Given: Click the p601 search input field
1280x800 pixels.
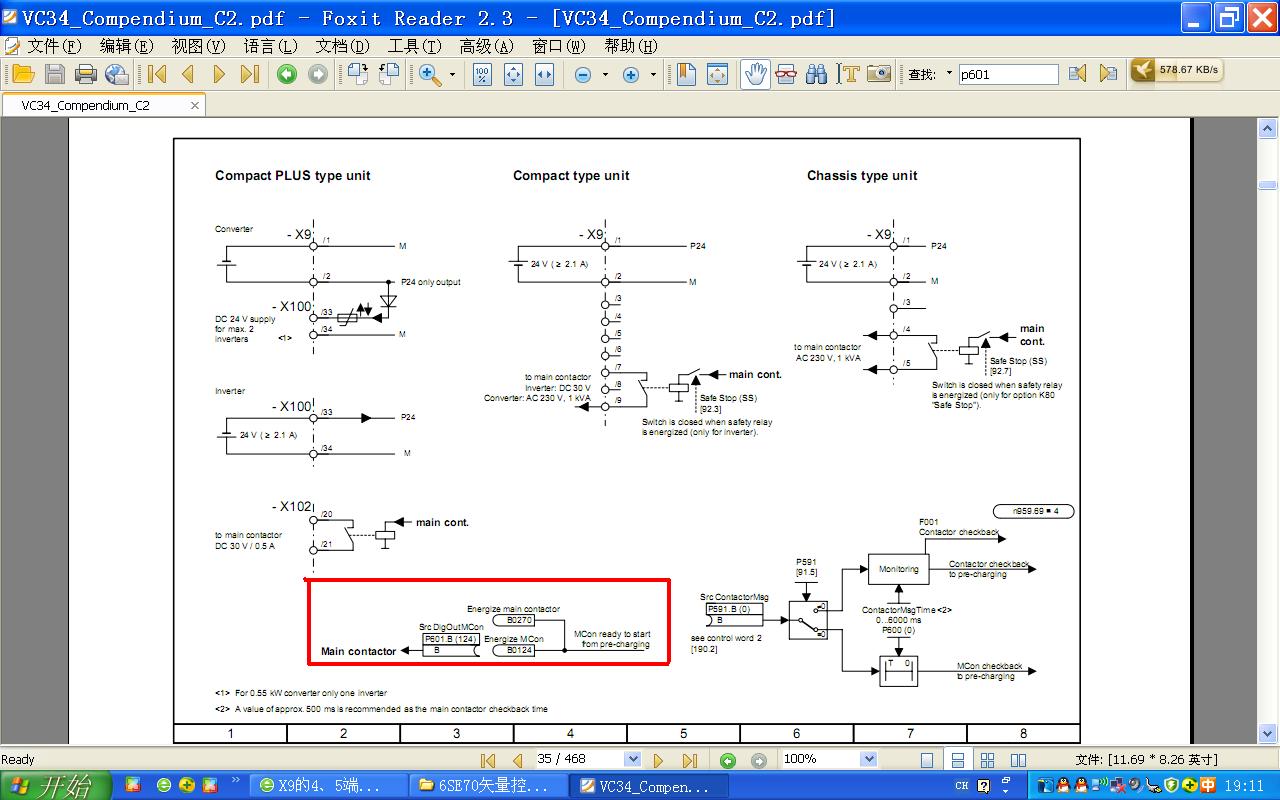Looking at the screenshot, I should 1007,75.
